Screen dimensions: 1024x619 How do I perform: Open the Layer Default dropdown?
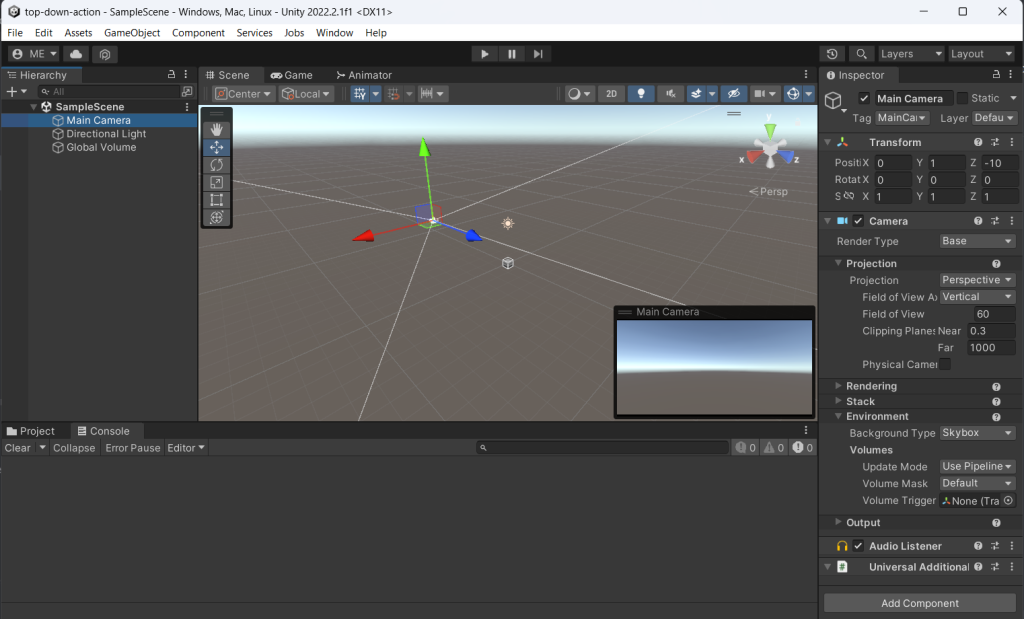[994, 118]
